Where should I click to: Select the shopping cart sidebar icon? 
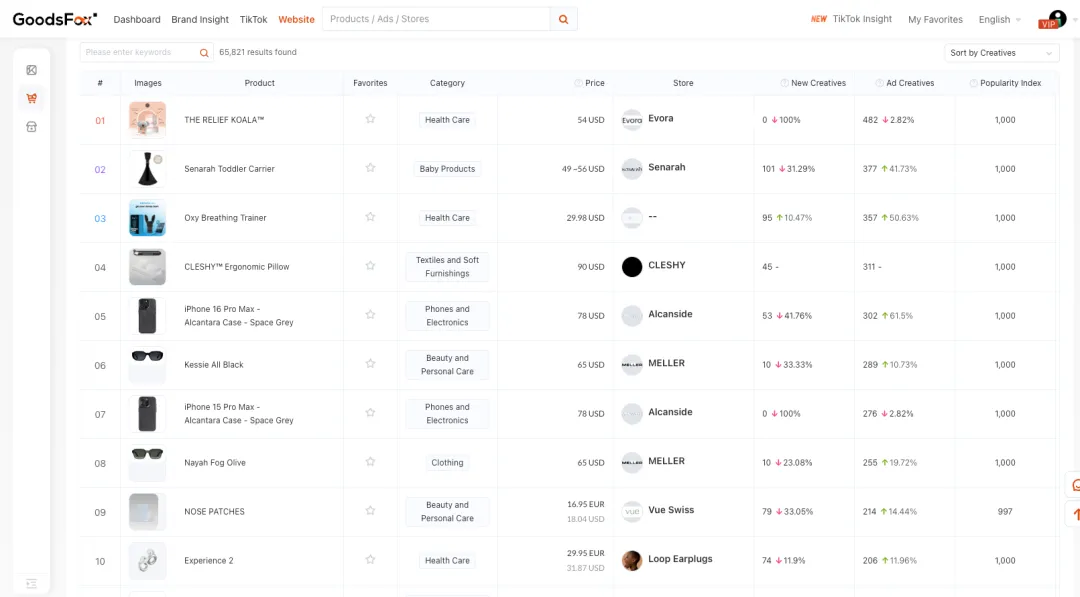point(32,98)
